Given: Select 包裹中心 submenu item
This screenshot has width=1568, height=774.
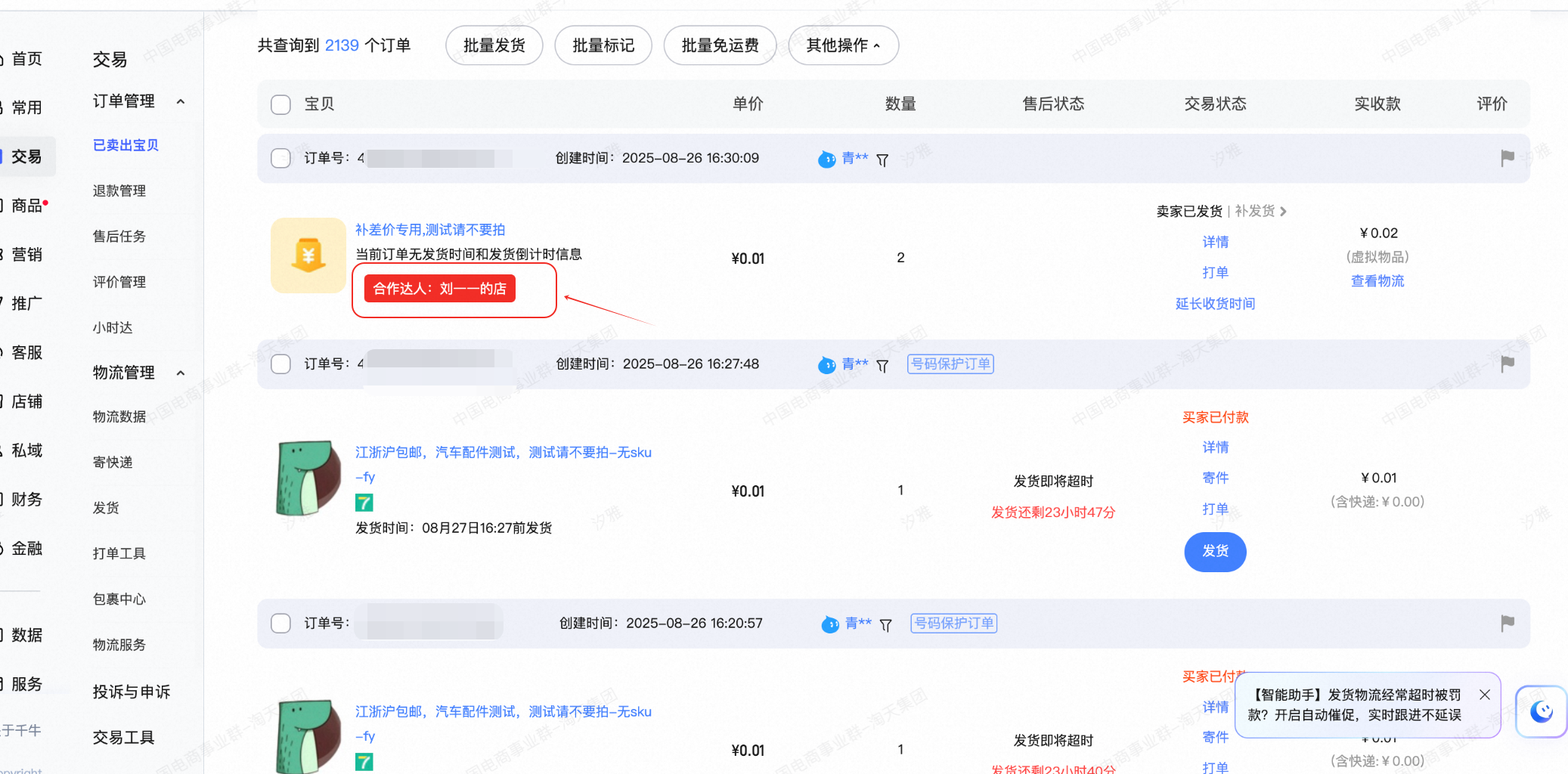Looking at the screenshot, I should point(119,599).
